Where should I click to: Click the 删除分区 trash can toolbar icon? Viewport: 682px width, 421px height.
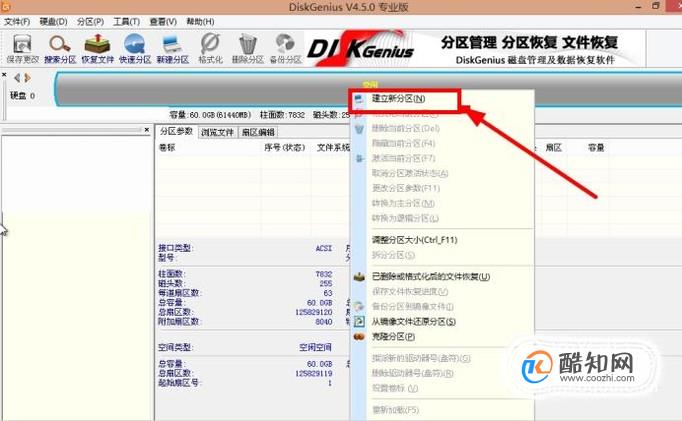[247, 48]
